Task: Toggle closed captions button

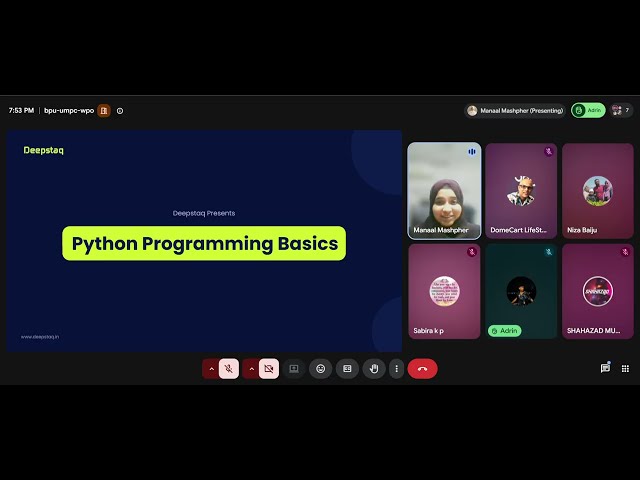Action: [x=347, y=369]
